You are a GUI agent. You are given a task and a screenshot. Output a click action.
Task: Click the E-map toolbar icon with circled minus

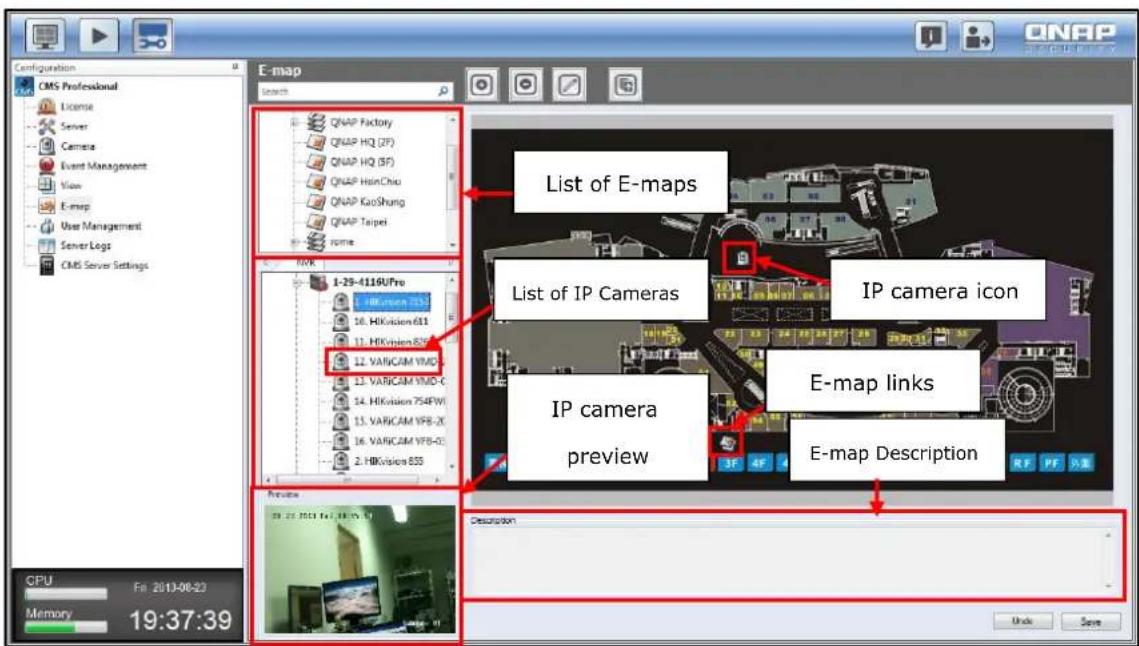click(527, 85)
